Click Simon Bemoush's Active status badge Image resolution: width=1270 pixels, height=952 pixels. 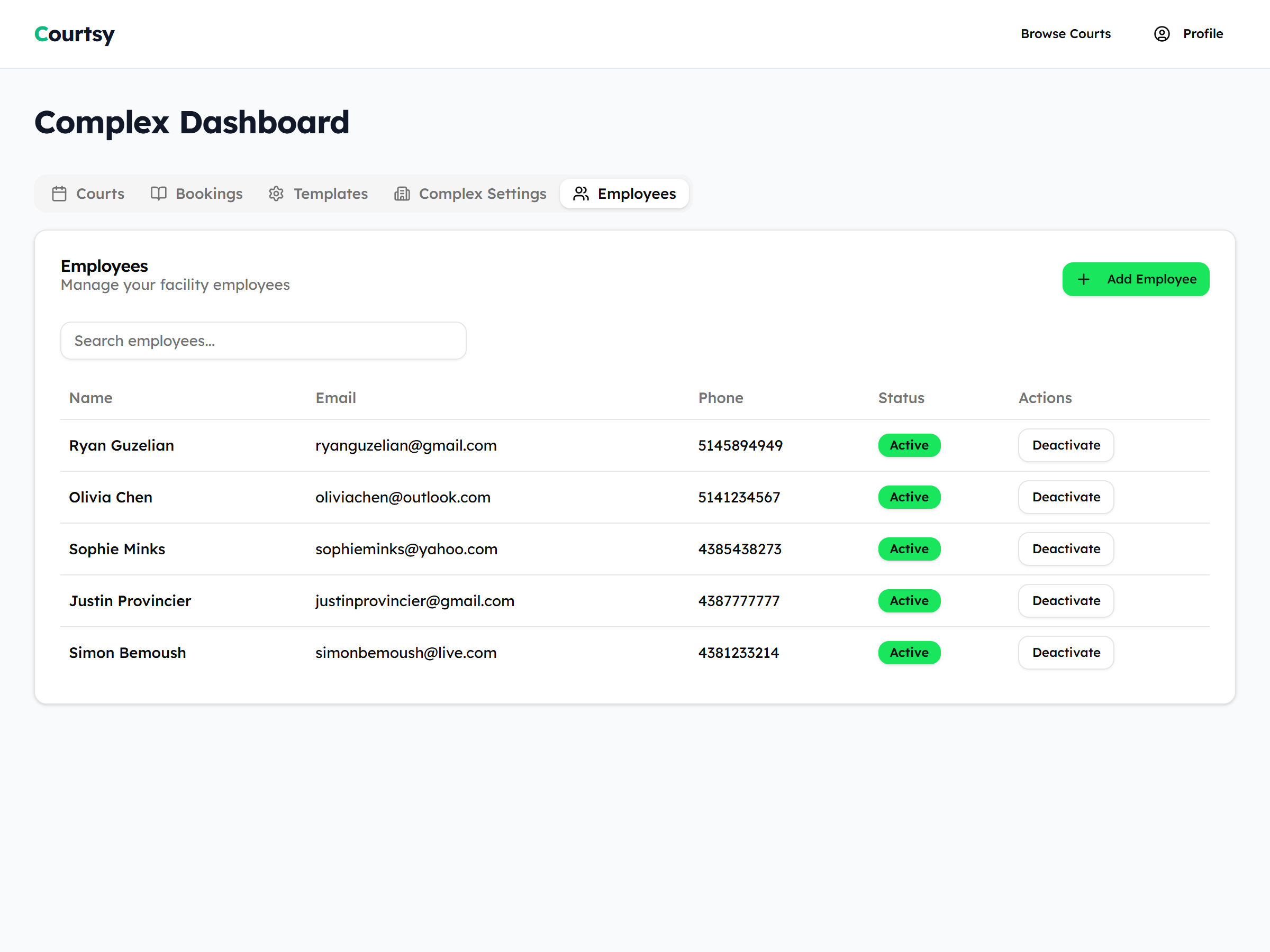(x=910, y=653)
